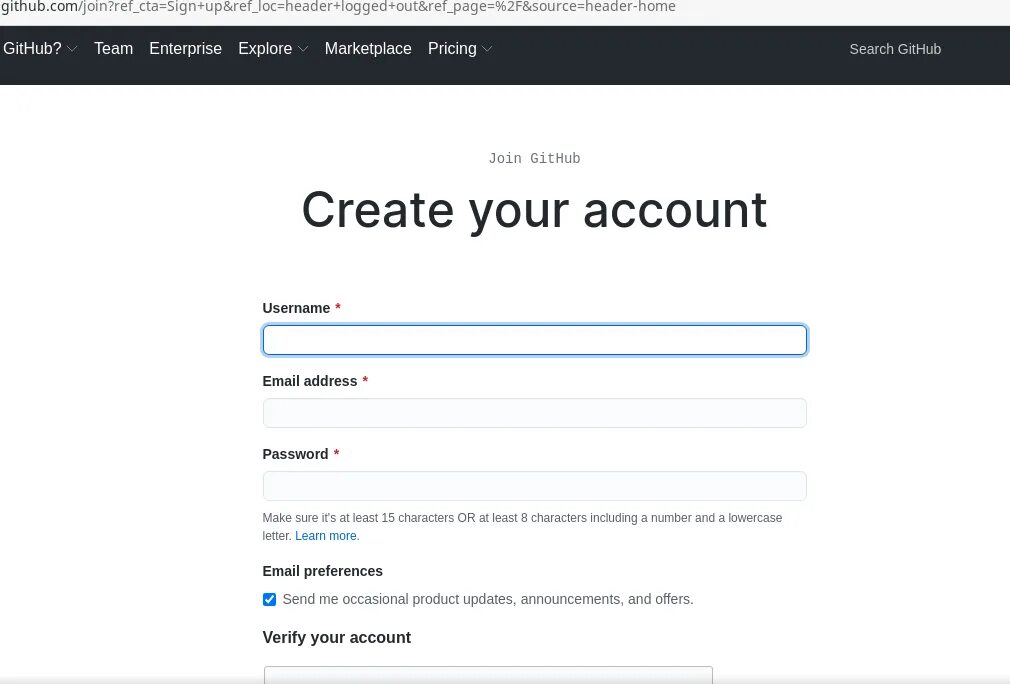The image size is (1010, 684).
Task: Click the Join GitHub caption text
Action: pyautogui.click(x=534, y=158)
